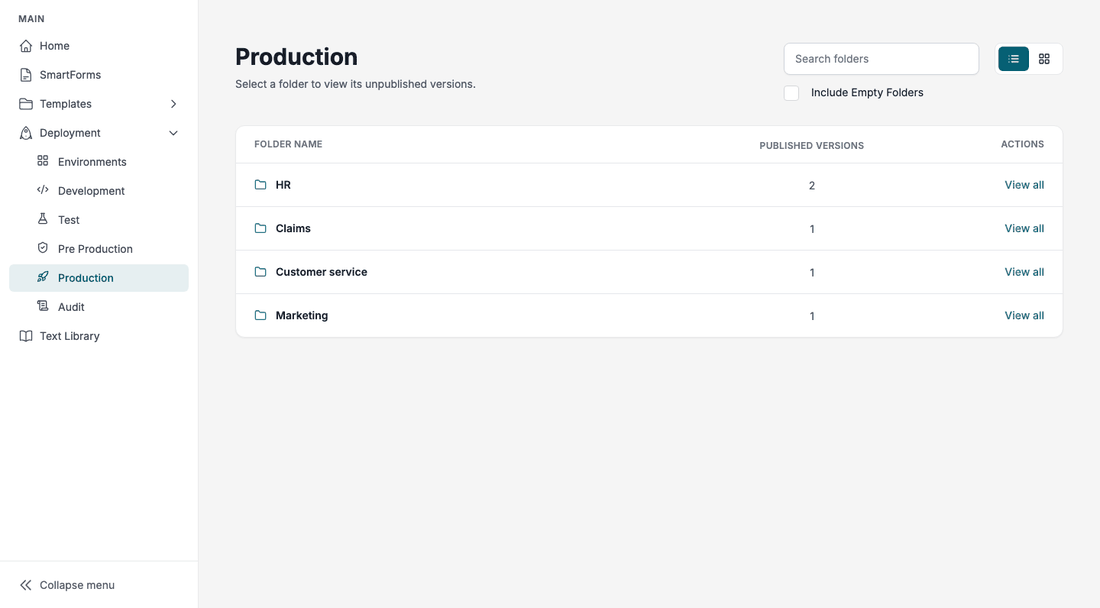Click the Text Library book icon
1100x608 pixels.
tap(26, 336)
